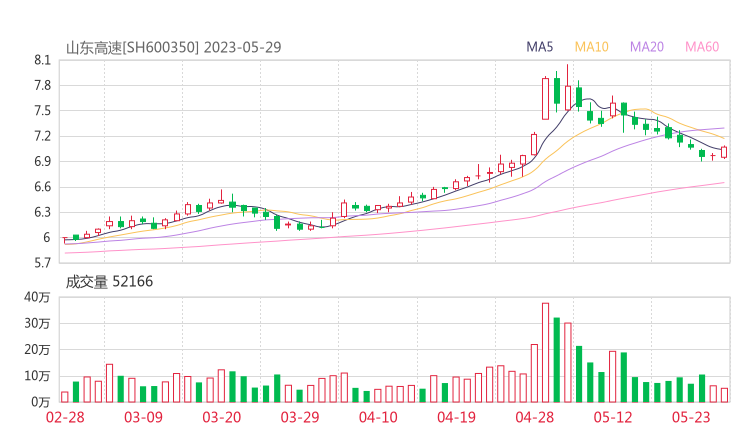Click the tallest red volume bar
The height and width of the screenshot is (440, 740).
point(546,353)
